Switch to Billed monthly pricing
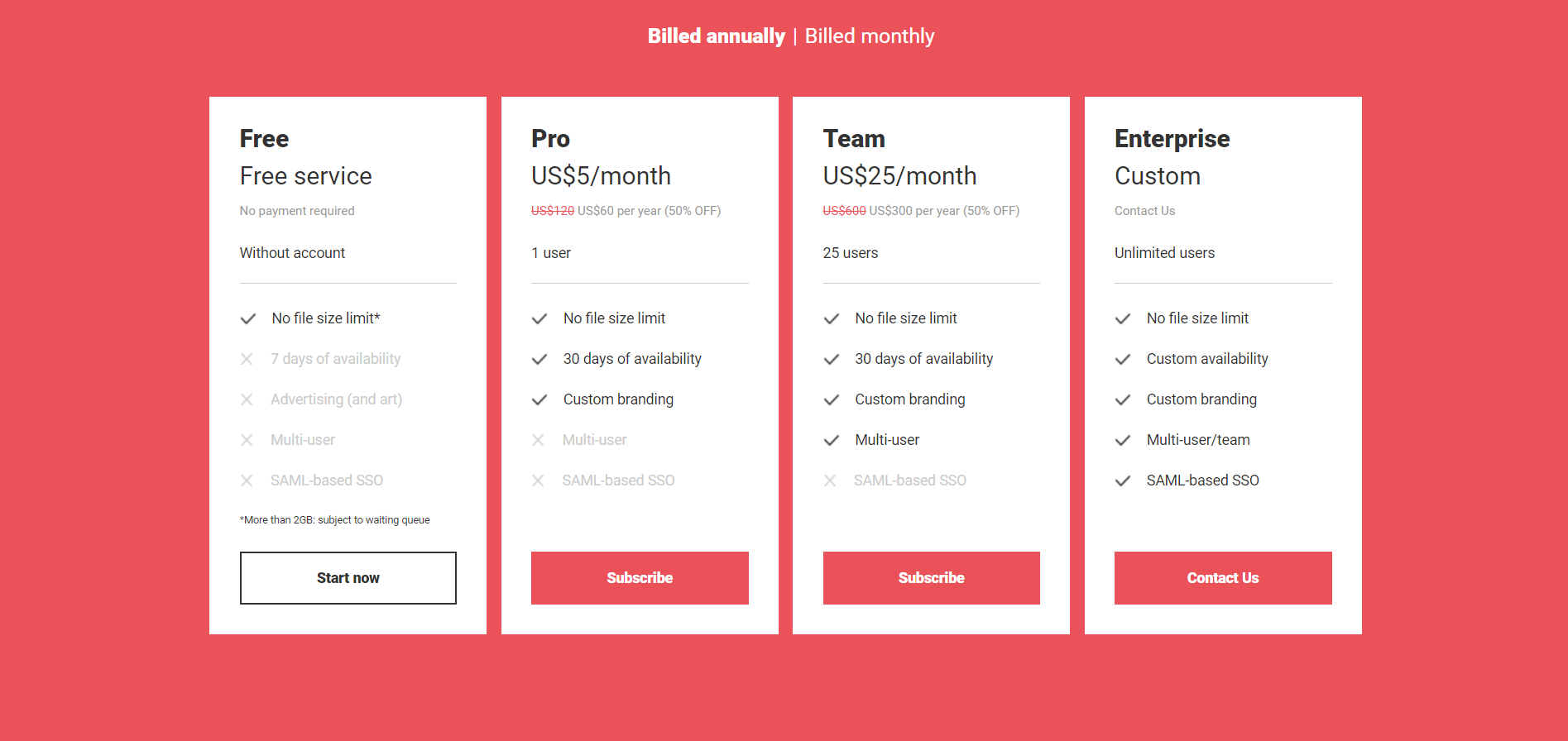Screen dimensions: 1568x741 coord(870,36)
